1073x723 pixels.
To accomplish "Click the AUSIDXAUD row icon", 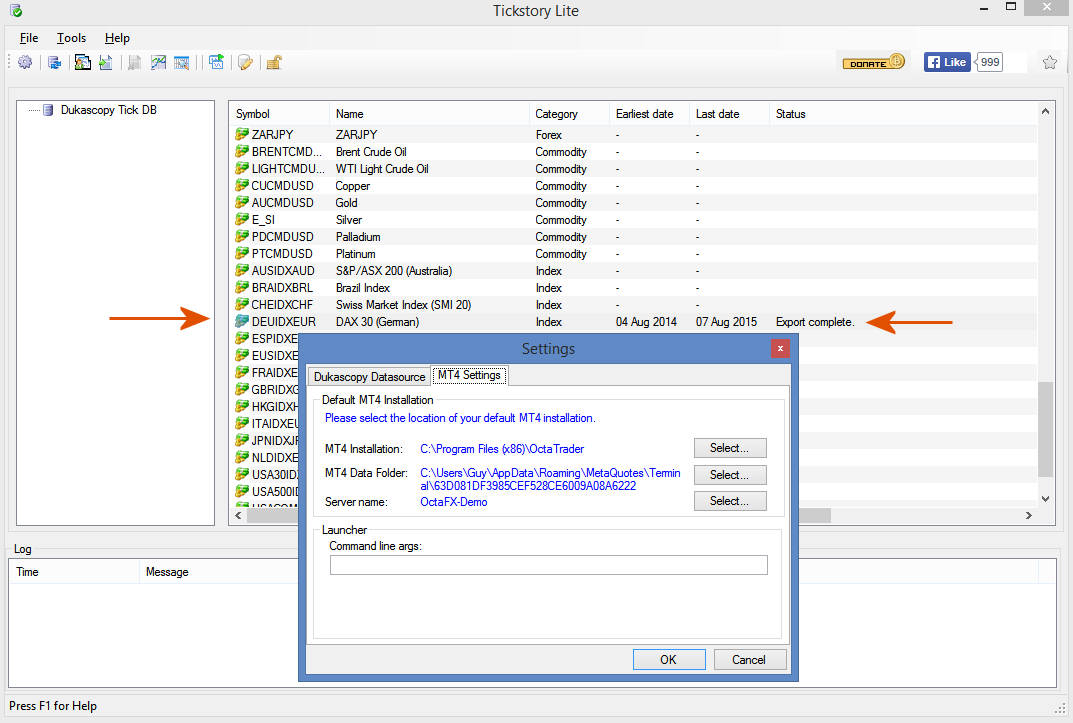I will pos(242,270).
